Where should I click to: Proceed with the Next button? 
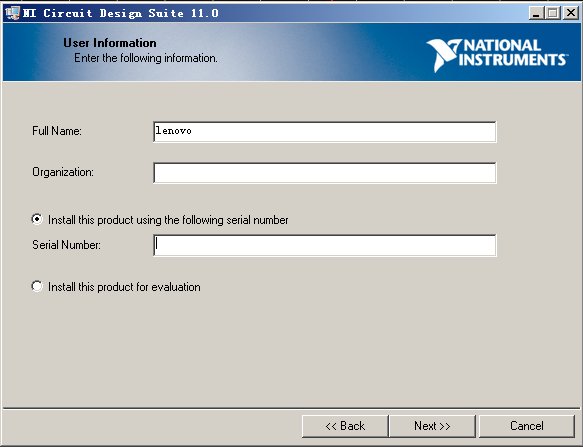click(x=432, y=426)
